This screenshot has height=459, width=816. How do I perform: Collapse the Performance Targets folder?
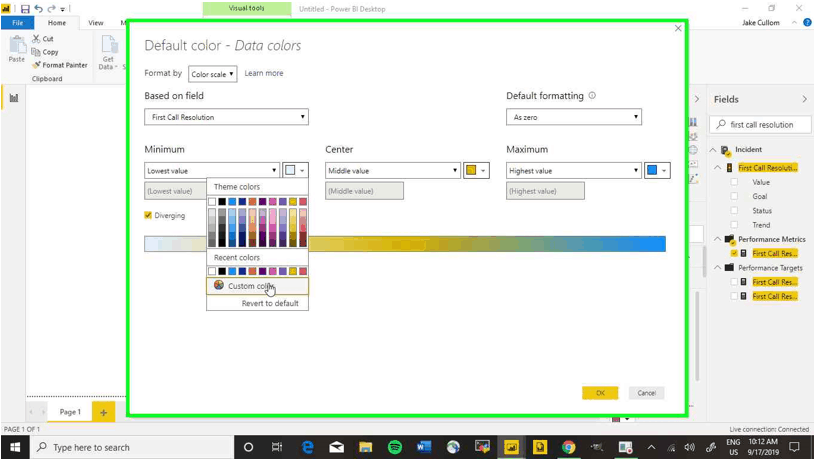coord(718,267)
